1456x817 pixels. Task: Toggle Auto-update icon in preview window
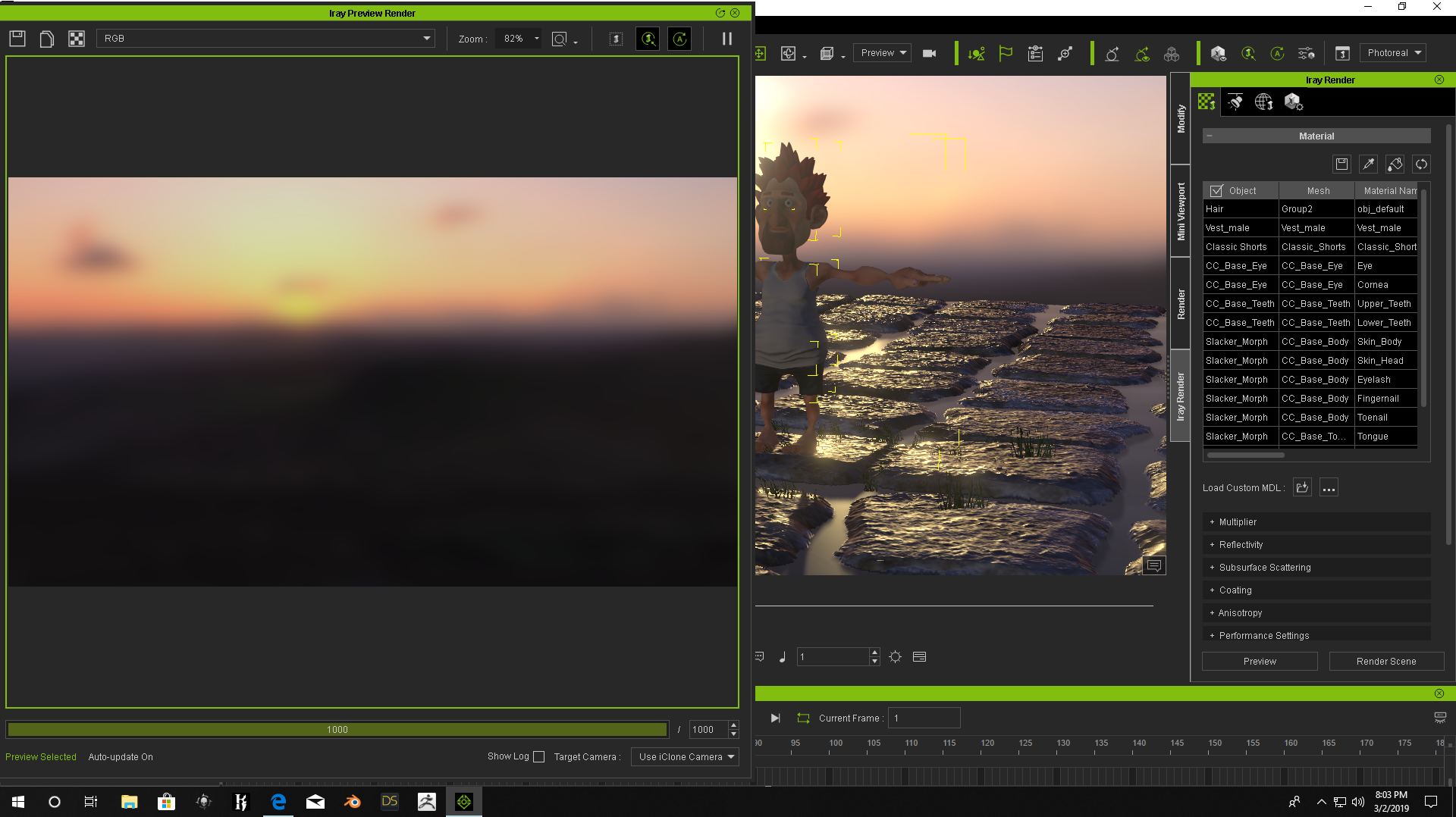click(679, 39)
